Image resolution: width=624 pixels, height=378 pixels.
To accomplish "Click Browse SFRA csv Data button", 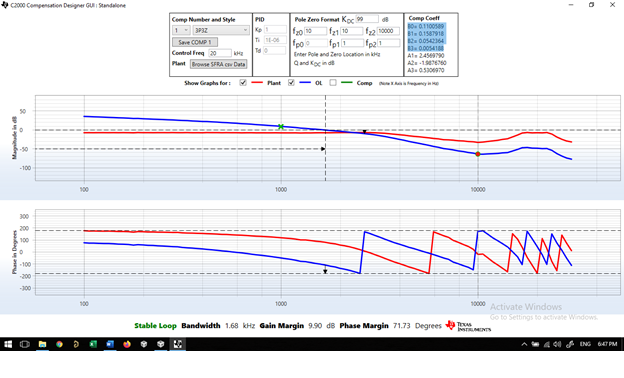I will 218,64.
